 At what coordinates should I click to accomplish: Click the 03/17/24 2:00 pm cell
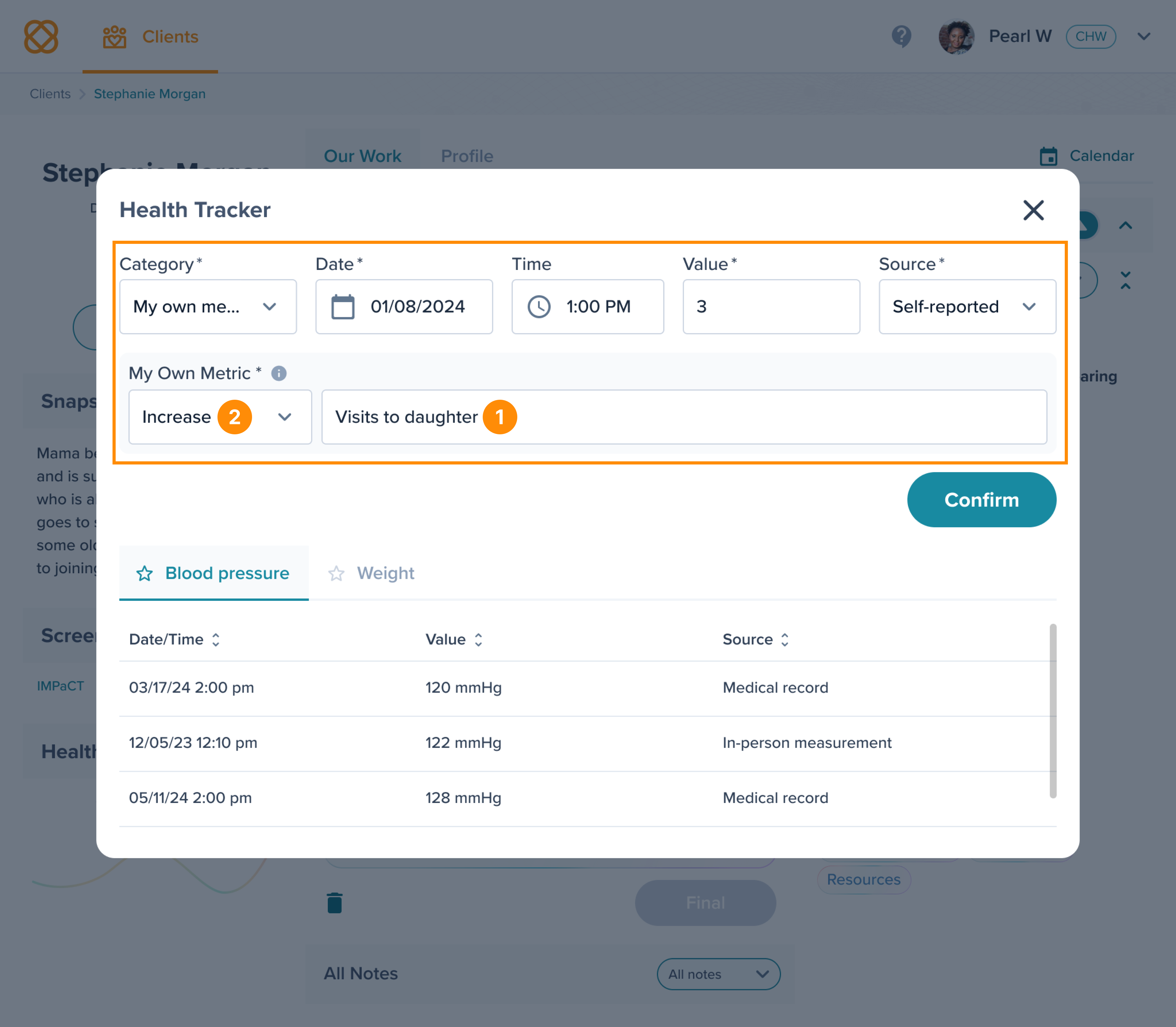(x=191, y=688)
